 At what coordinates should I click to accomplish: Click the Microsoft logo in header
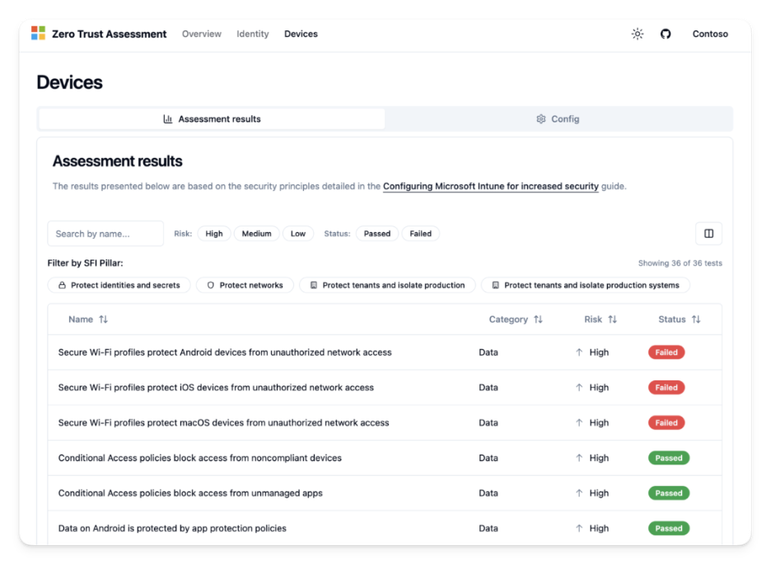(x=38, y=33)
